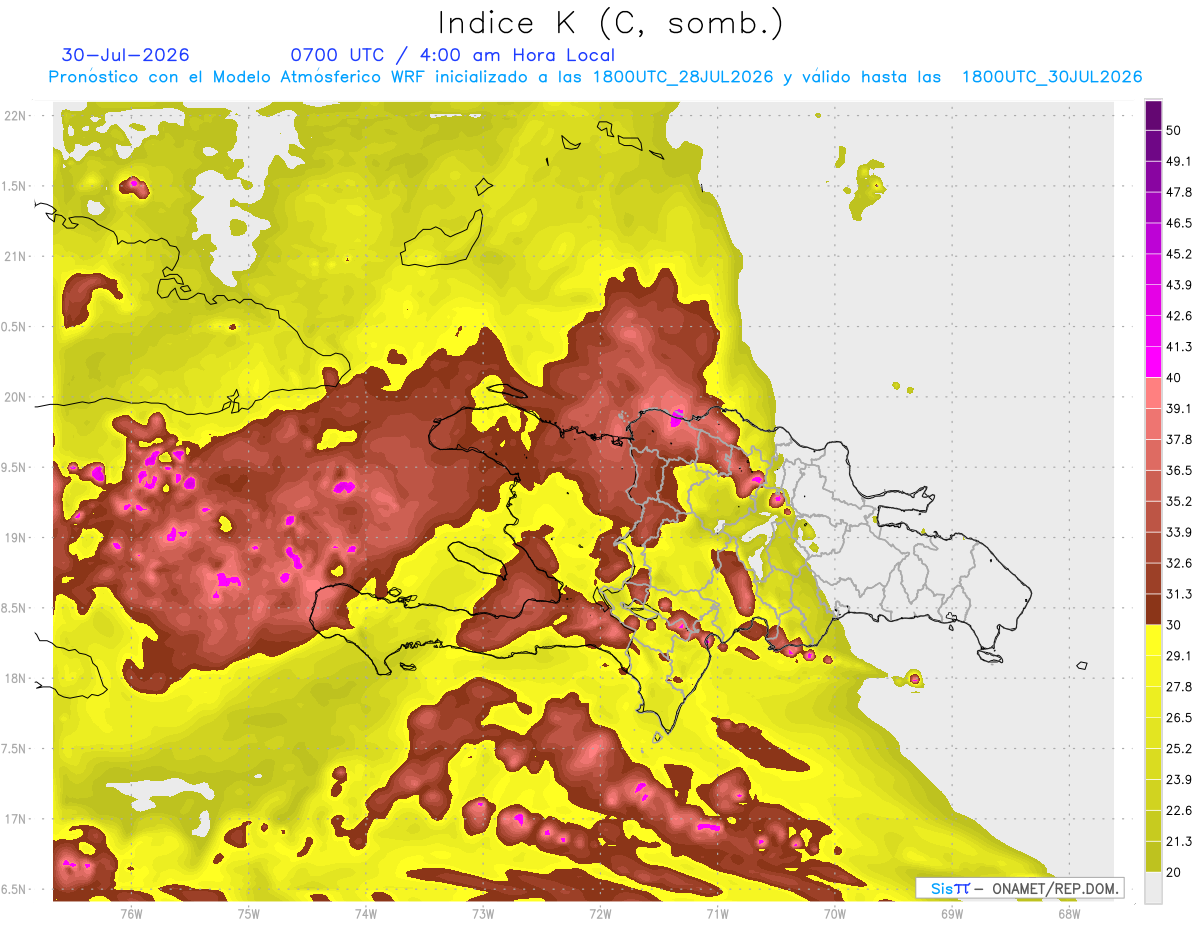This screenshot has width=1200, height=927.
Task: Click the '69W' longitude label
Action: (952, 913)
